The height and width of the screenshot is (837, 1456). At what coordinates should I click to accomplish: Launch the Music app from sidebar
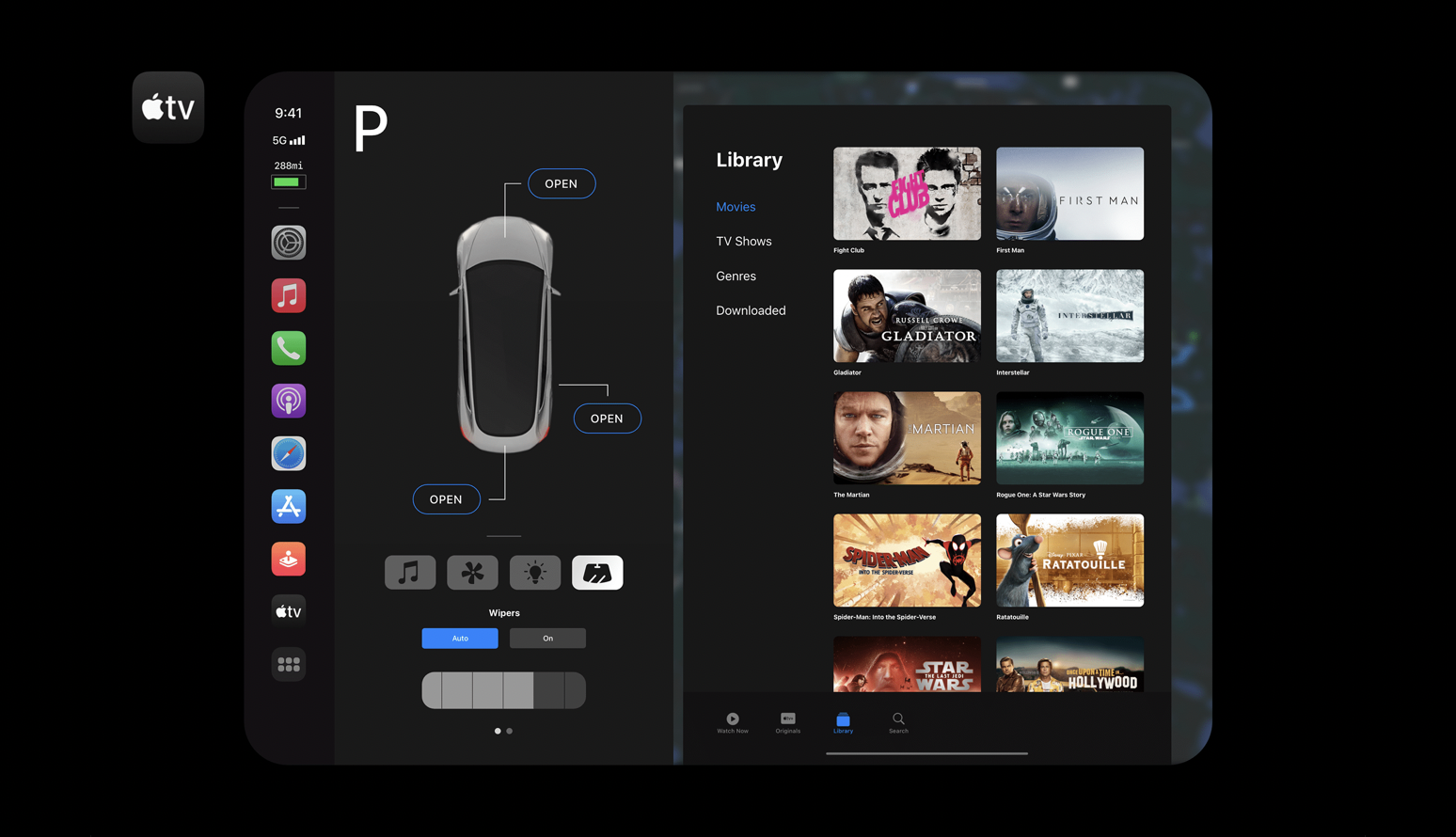pos(289,295)
